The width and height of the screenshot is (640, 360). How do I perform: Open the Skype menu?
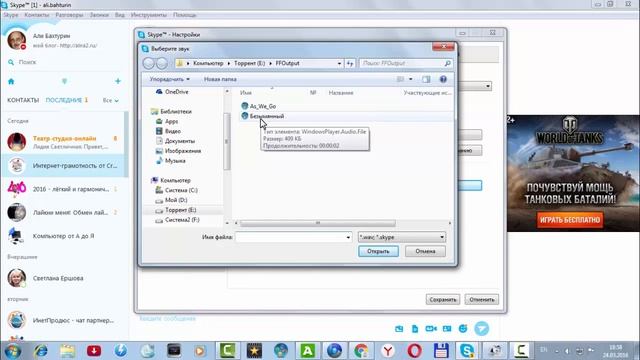click(x=11, y=15)
